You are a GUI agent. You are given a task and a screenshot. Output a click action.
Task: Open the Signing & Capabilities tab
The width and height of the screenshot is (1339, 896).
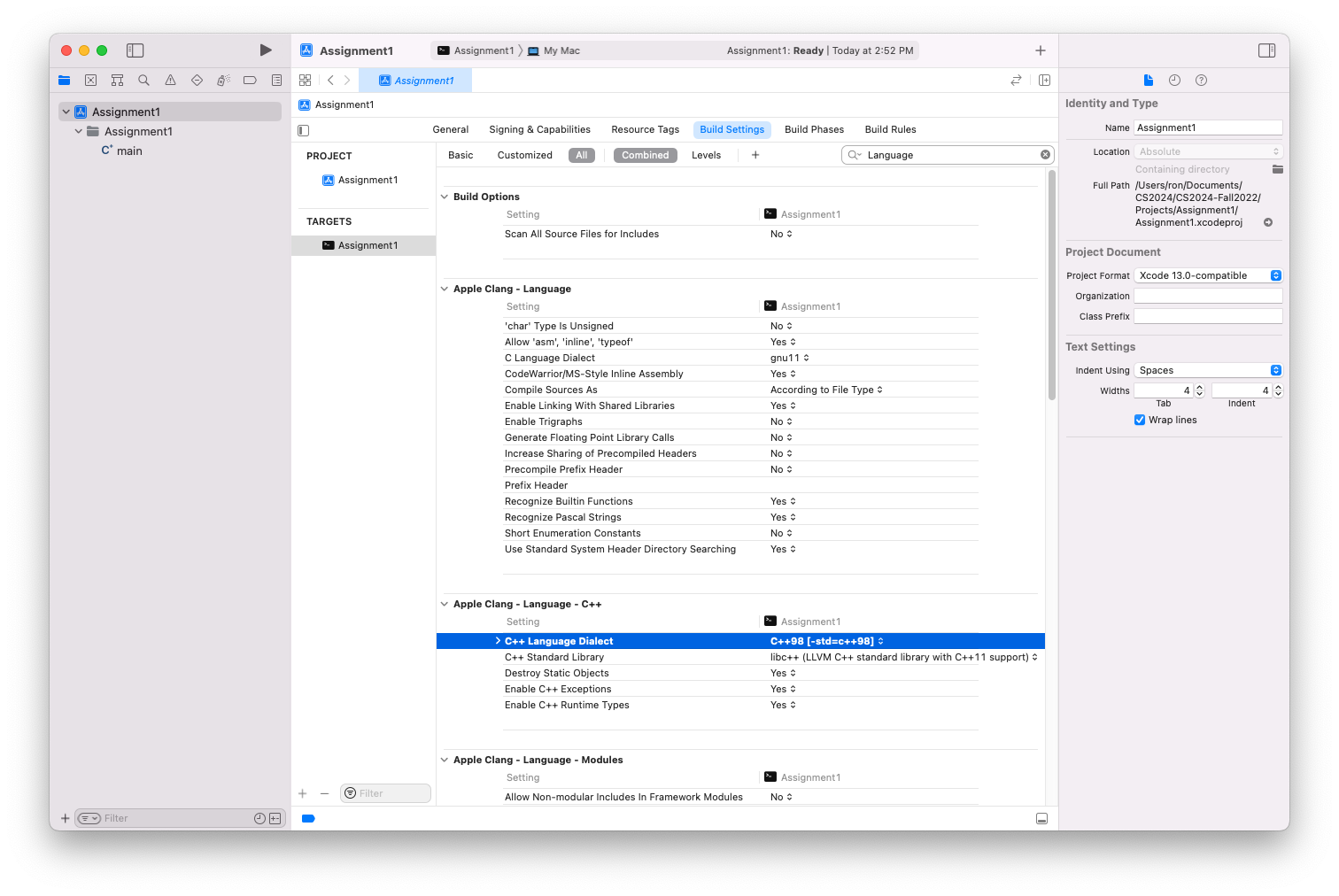point(539,129)
